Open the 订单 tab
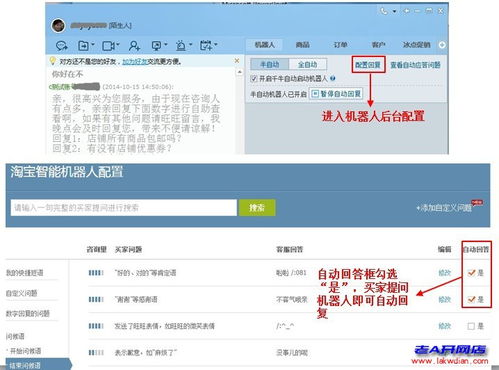The height and width of the screenshot is (370, 499). coord(340,45)
